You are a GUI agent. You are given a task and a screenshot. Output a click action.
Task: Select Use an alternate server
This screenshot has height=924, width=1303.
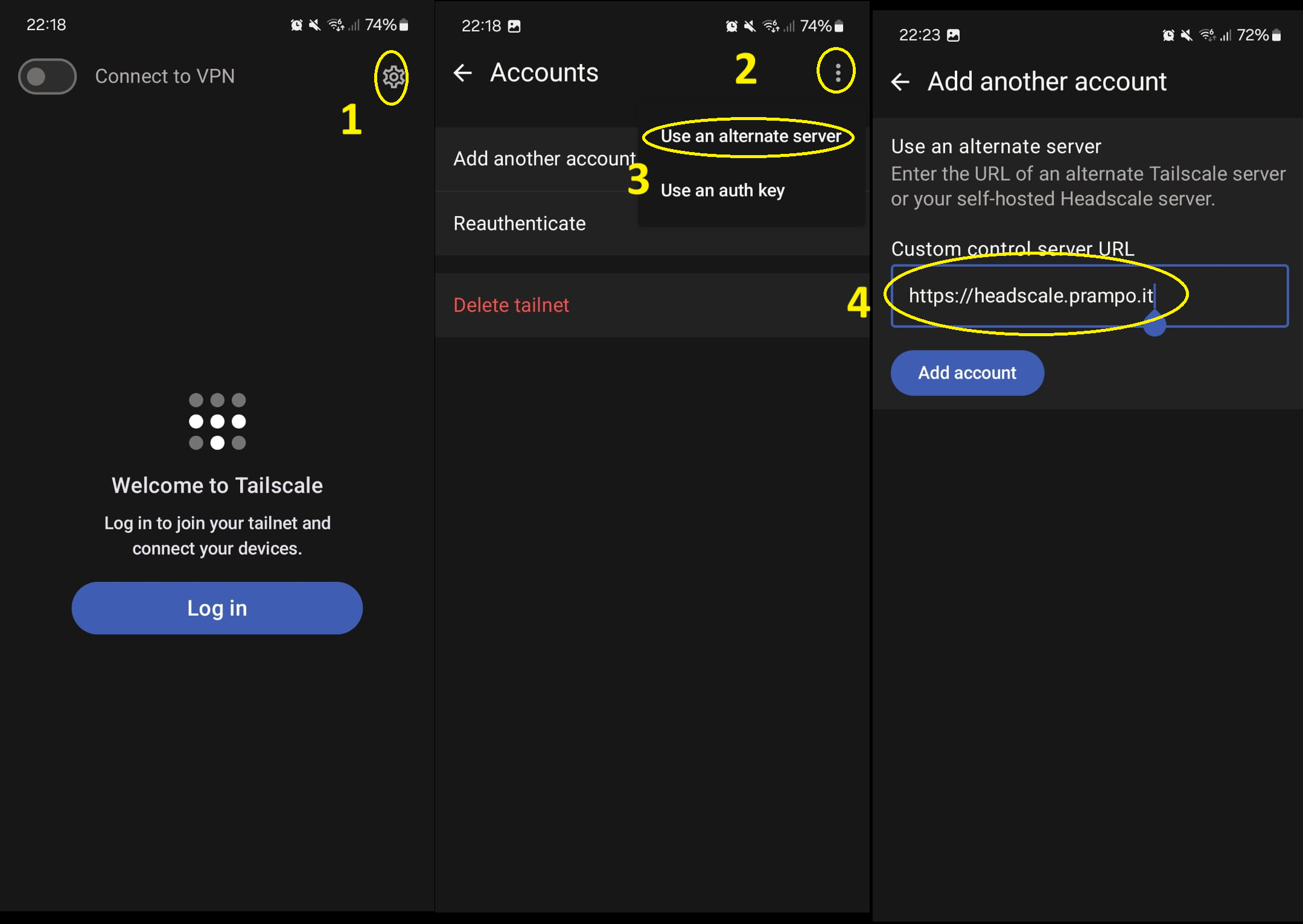(x=750, y=136)
